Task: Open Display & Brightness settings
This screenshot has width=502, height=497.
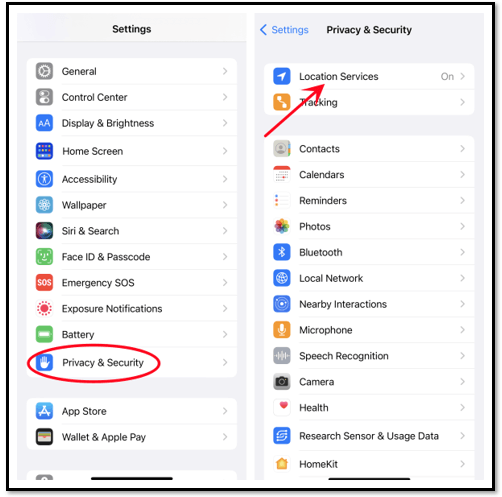Action: coord(132,123)
